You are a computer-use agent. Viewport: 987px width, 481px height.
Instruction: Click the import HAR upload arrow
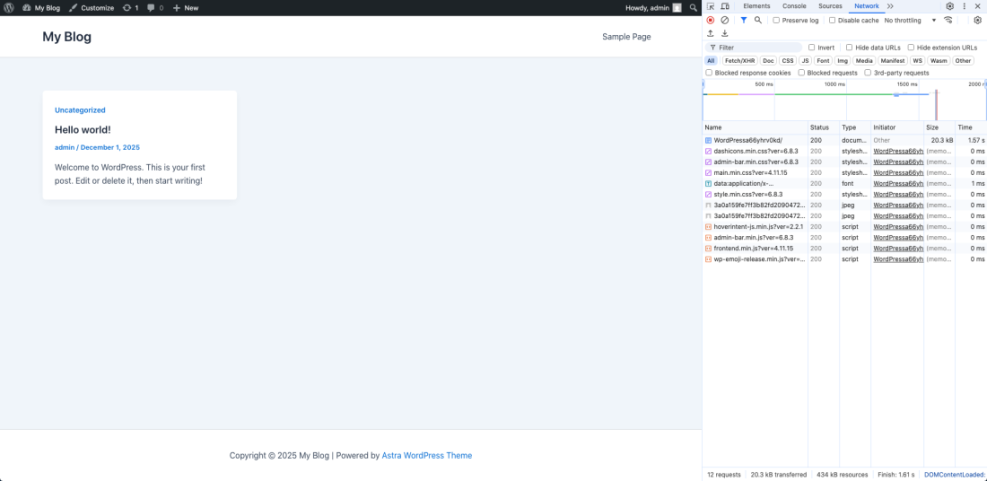711,33
